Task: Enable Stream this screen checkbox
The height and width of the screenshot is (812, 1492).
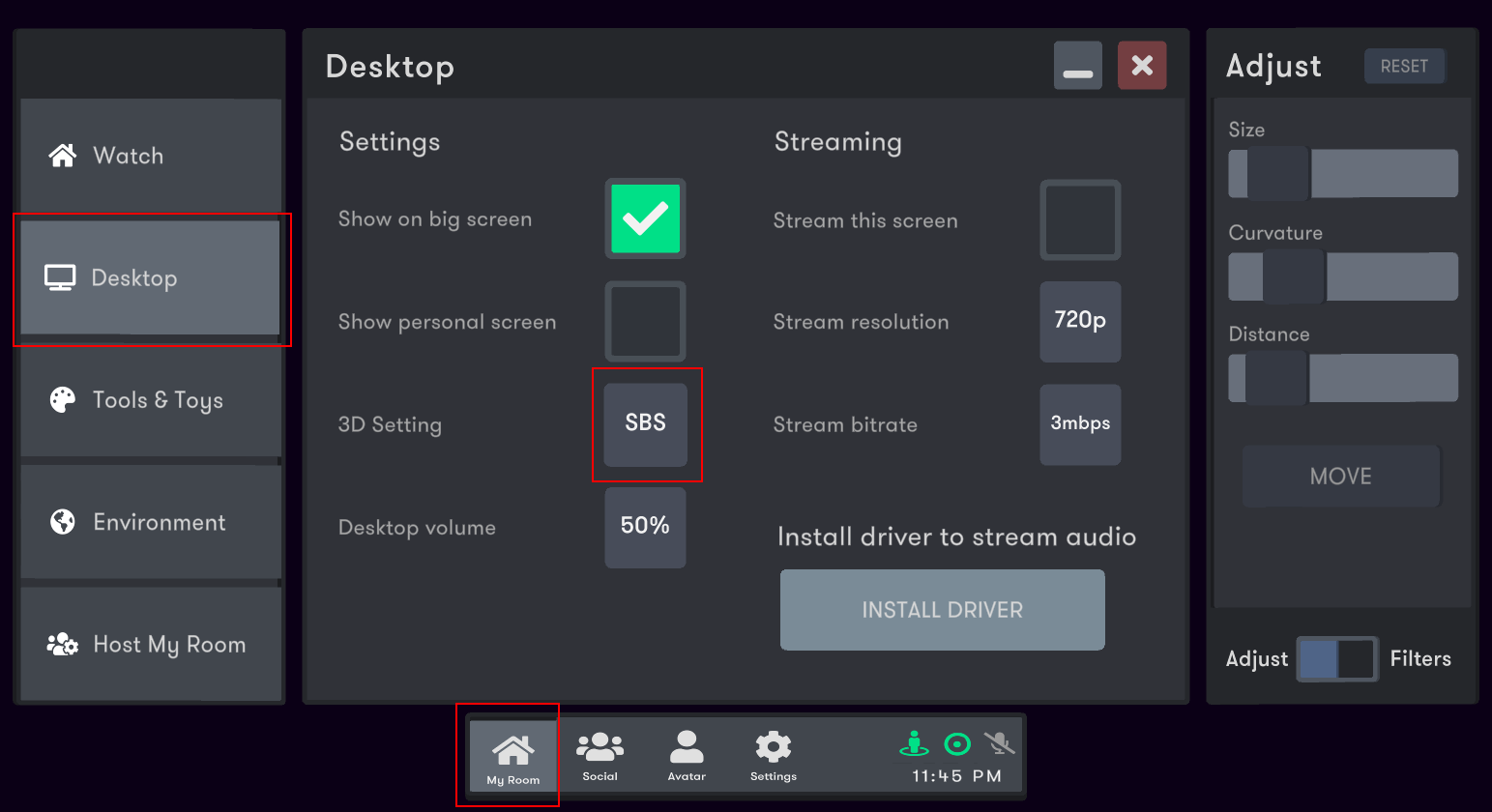Action: point(1080,219)
